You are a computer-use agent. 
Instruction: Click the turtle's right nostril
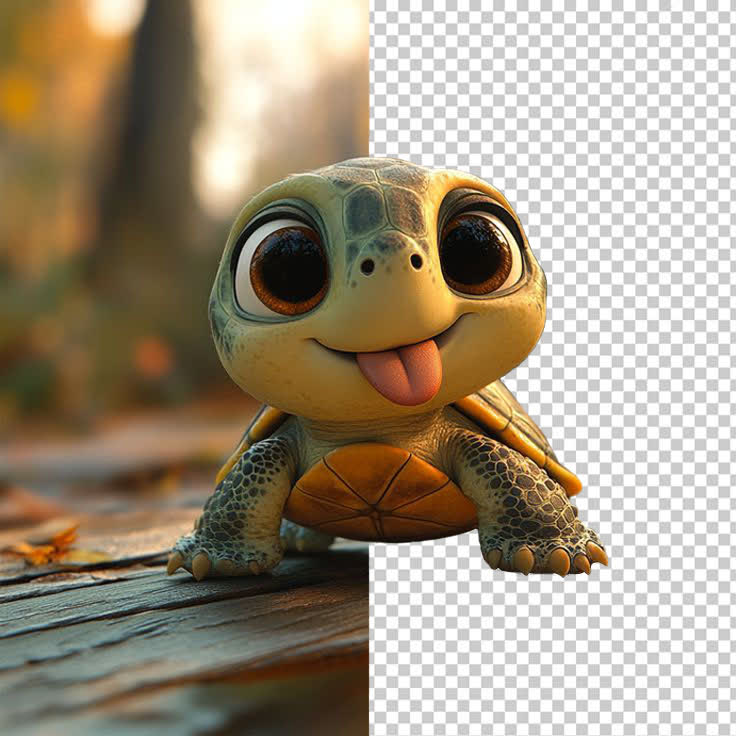coord(415,261)
